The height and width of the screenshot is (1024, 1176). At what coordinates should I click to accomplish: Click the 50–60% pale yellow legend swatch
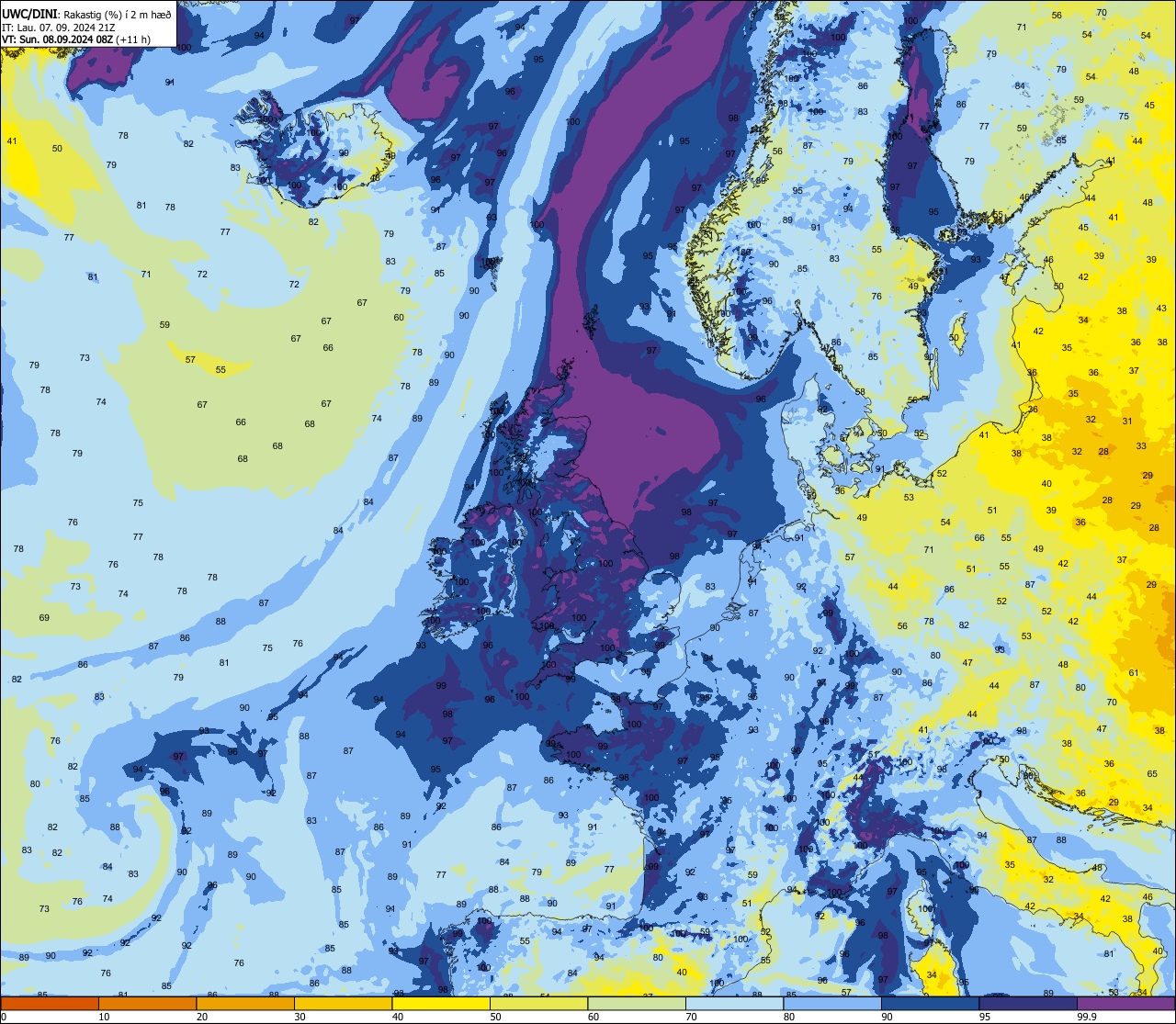538,1004
